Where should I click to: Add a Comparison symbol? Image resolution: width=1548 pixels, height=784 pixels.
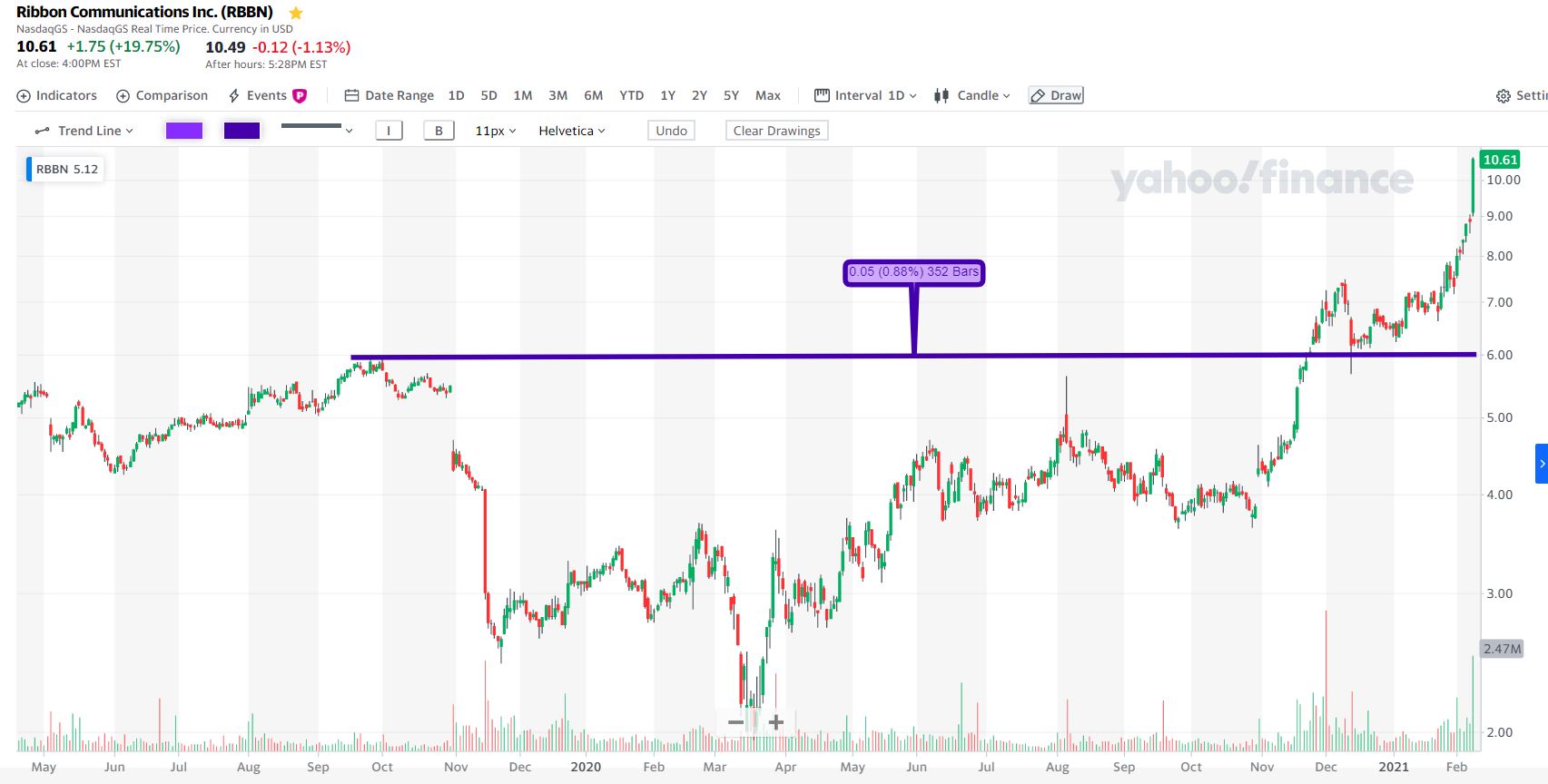click(163, 95)
